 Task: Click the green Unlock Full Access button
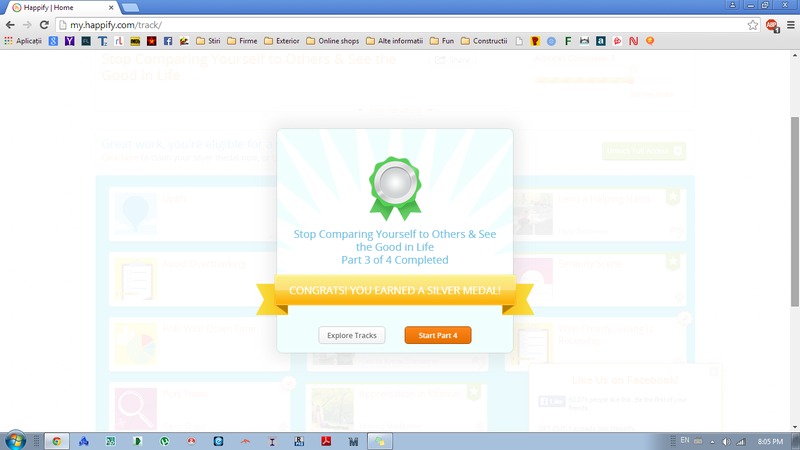click(644, 151)
